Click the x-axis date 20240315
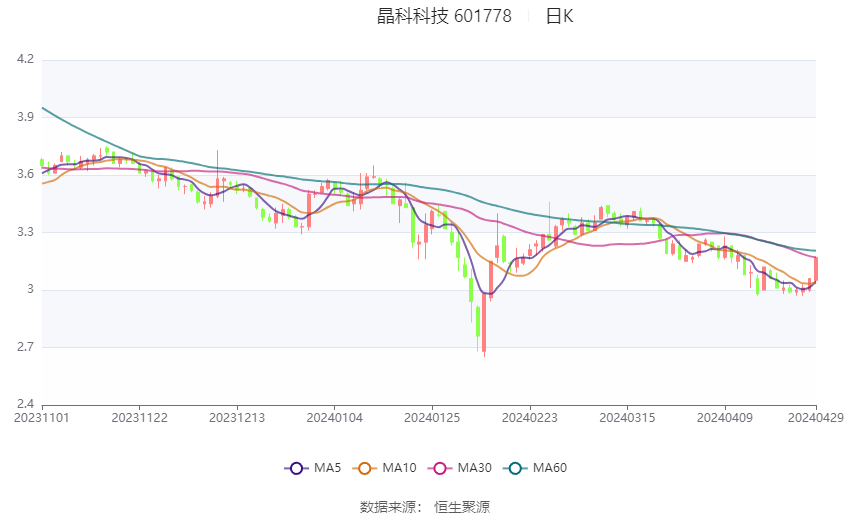The image size is (850, 517). coord(627,418)
